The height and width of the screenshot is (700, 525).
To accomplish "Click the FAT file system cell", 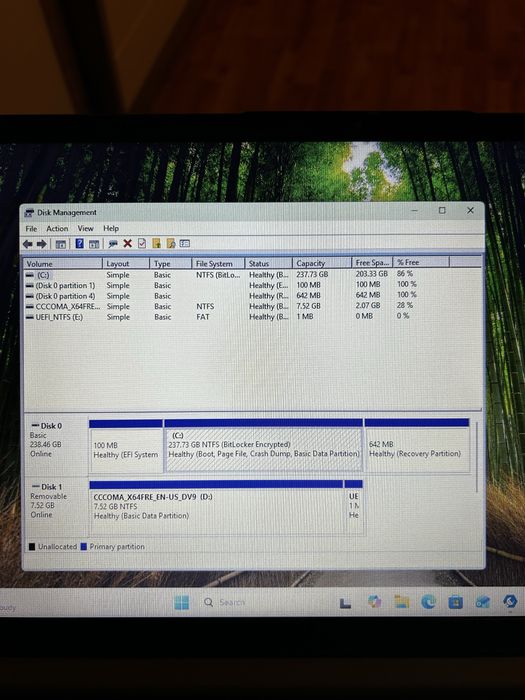I will tap(203, 317).
